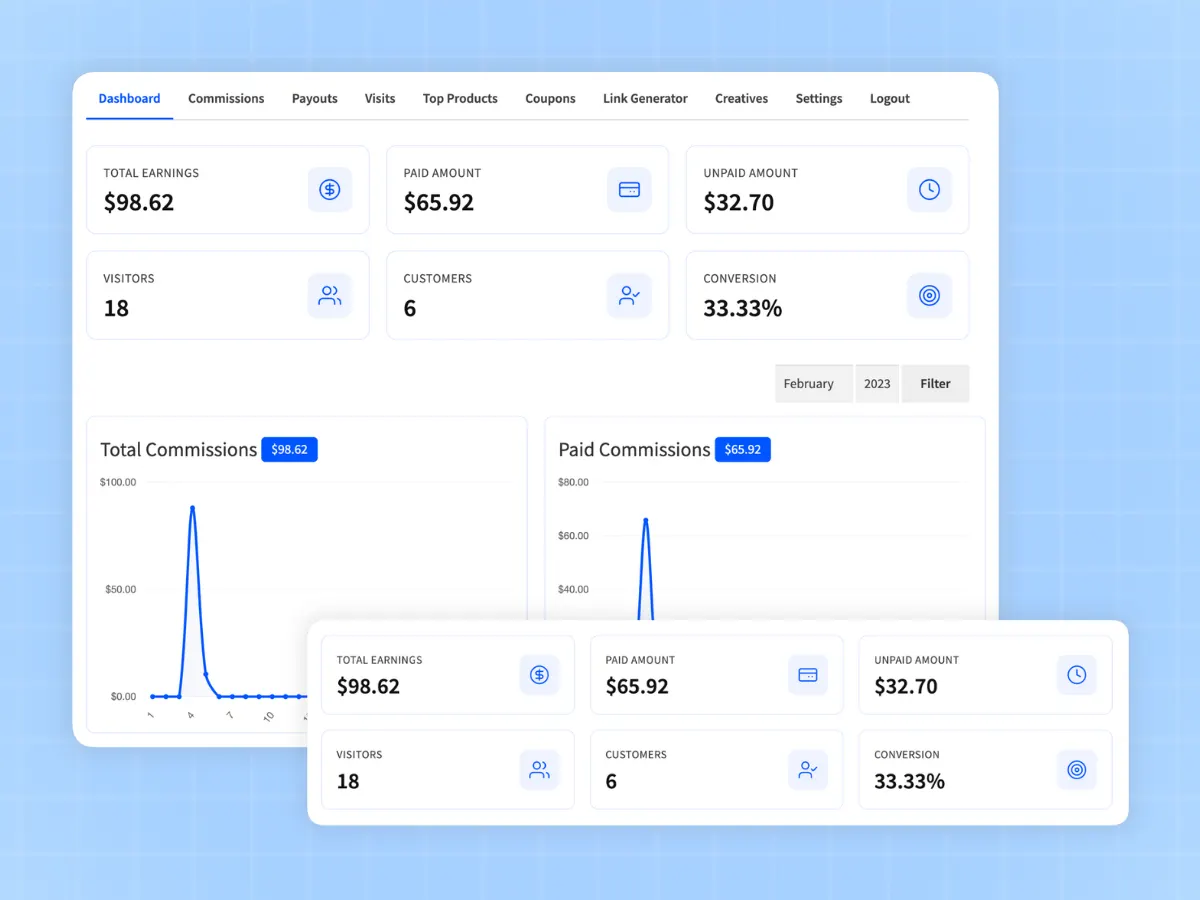Select the Creatives navigation item
This screenshot has width=1200, height=900.
741,98
